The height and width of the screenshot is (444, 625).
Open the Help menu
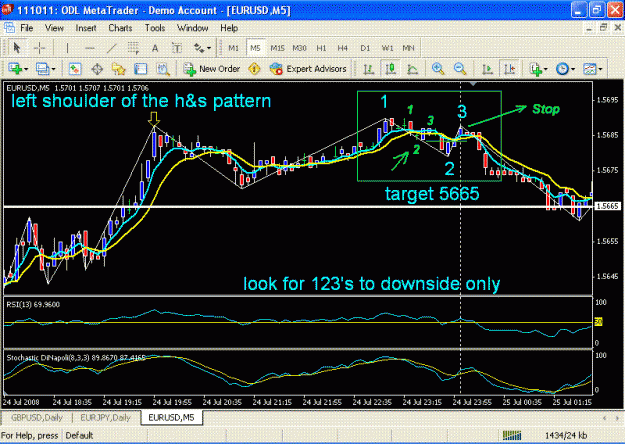pos(229,28)
